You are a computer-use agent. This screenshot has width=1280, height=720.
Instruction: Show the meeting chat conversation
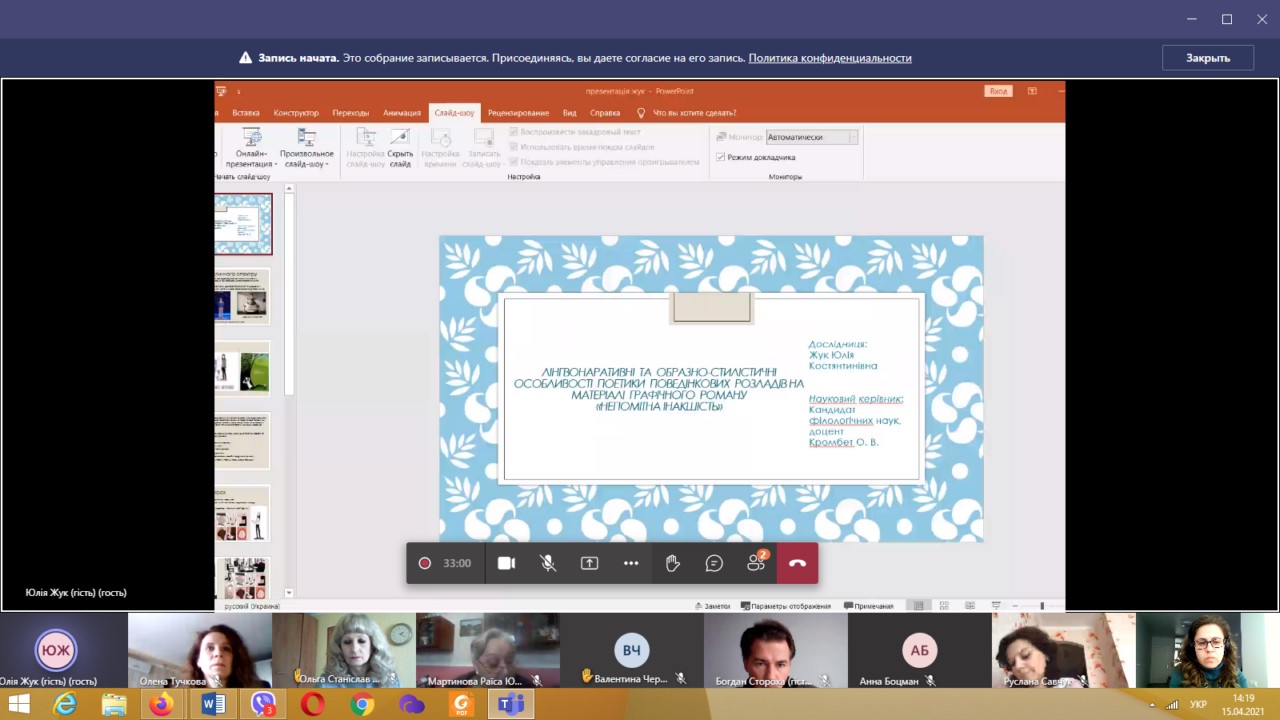(x=714, y=563)
